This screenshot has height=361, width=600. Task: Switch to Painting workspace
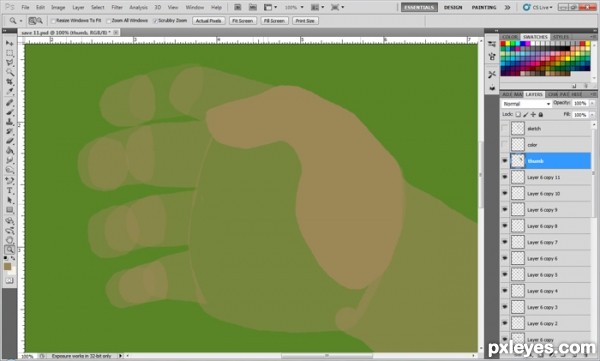click(x=484, y=7)
